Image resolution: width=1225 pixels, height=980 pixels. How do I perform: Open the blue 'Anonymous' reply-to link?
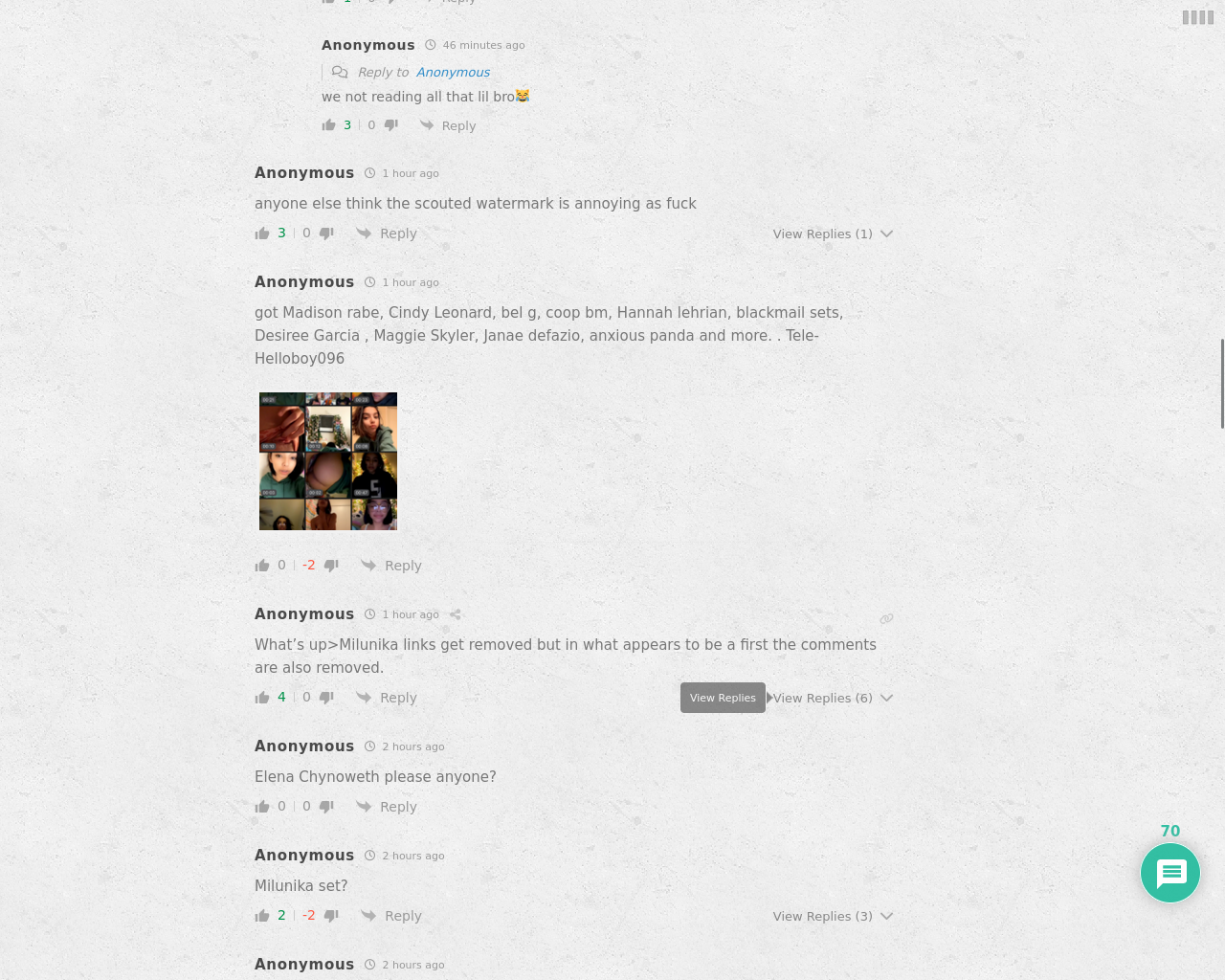[x=453, y=72]
